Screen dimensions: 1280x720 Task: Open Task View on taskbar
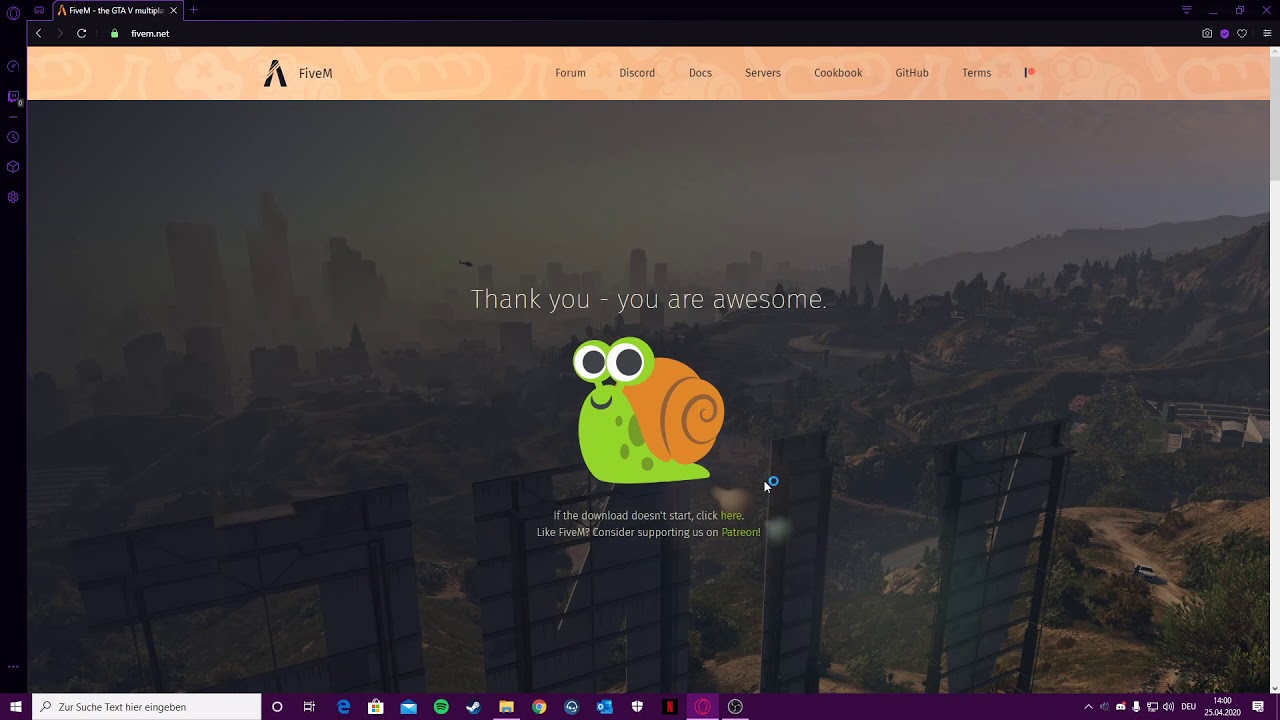[309, 707]
